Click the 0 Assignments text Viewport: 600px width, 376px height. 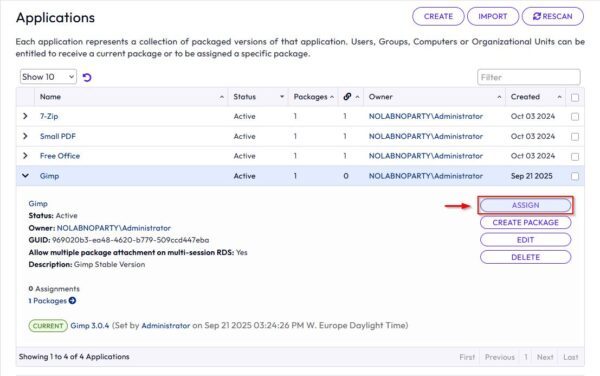54,289
